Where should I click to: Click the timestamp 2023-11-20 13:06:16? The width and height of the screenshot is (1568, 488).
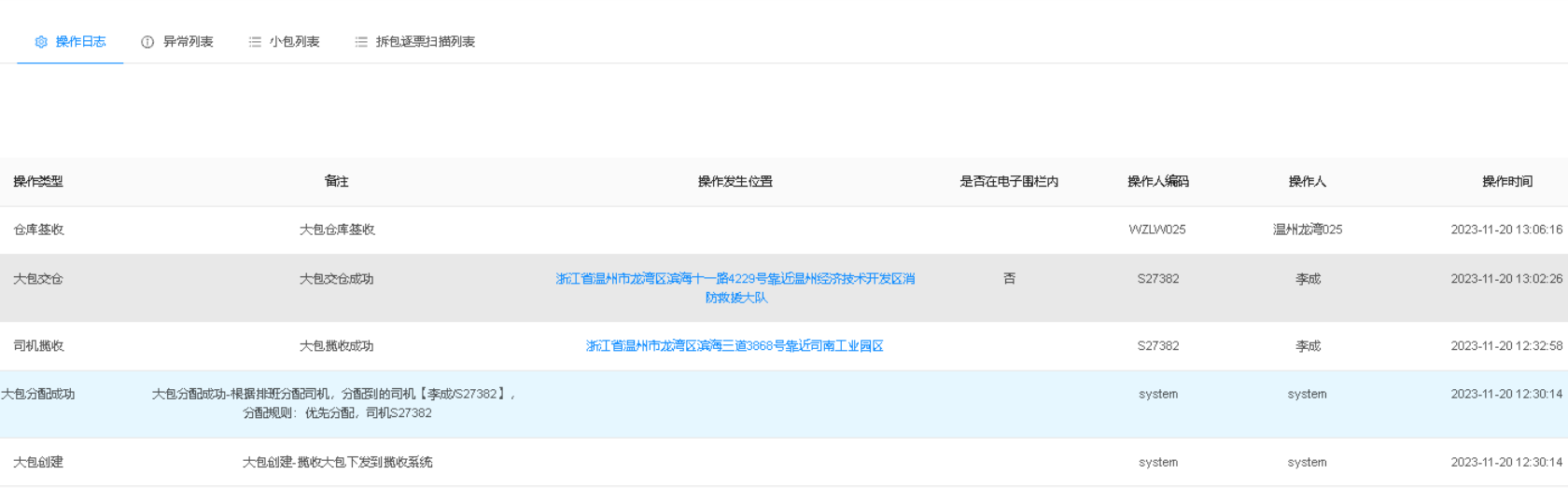(x=1506, y=230)
